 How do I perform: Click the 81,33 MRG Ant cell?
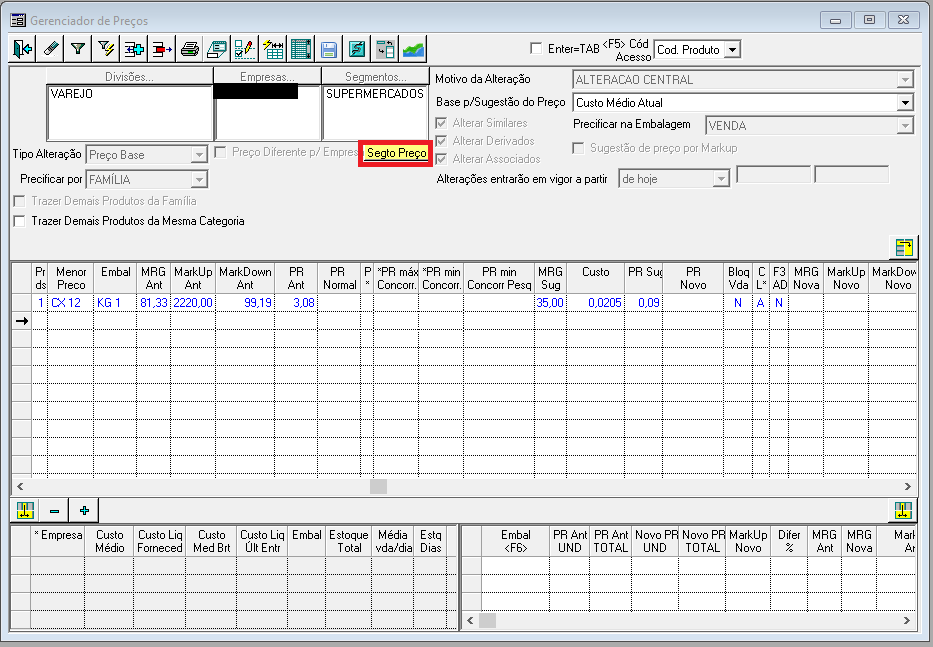[154, 302]
